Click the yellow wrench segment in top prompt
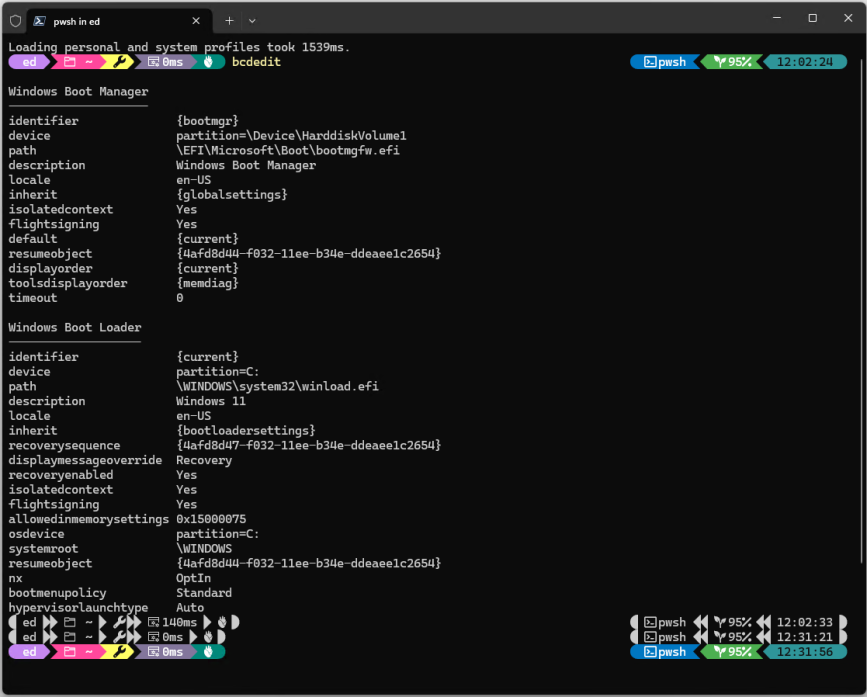Viewport: 867px width, 697px height. coord(118,62)
